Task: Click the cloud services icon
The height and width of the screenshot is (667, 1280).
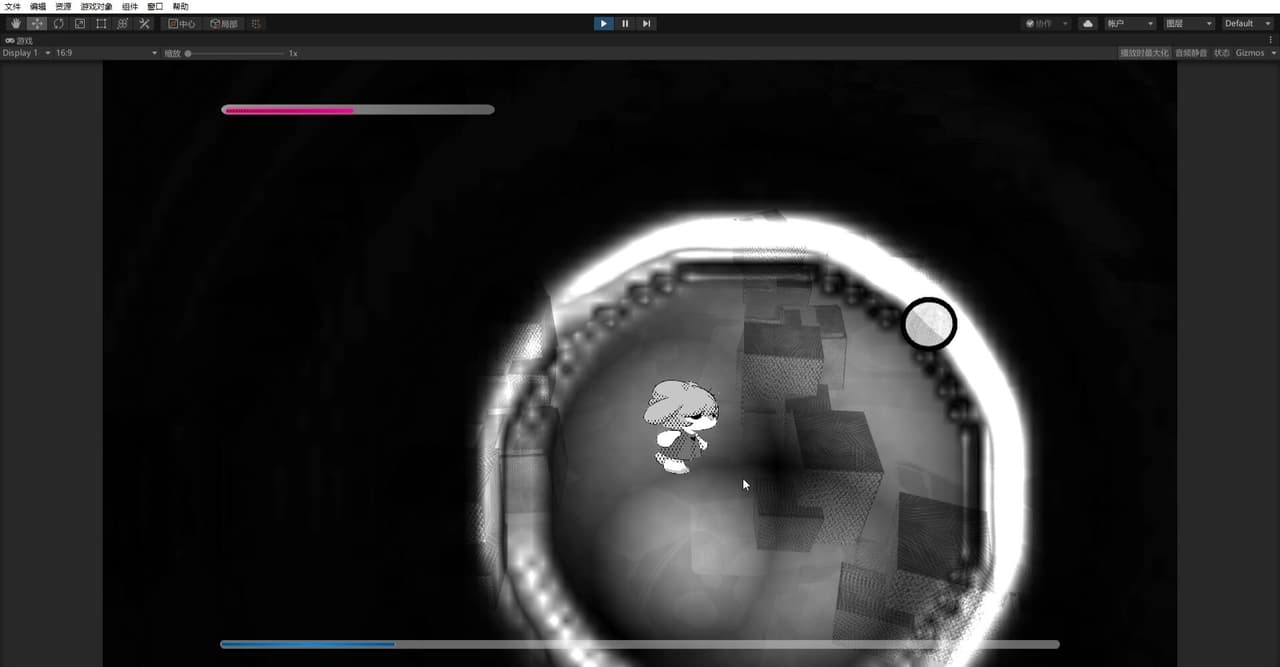Action: pyautogui.click(x=1088, y=23)
